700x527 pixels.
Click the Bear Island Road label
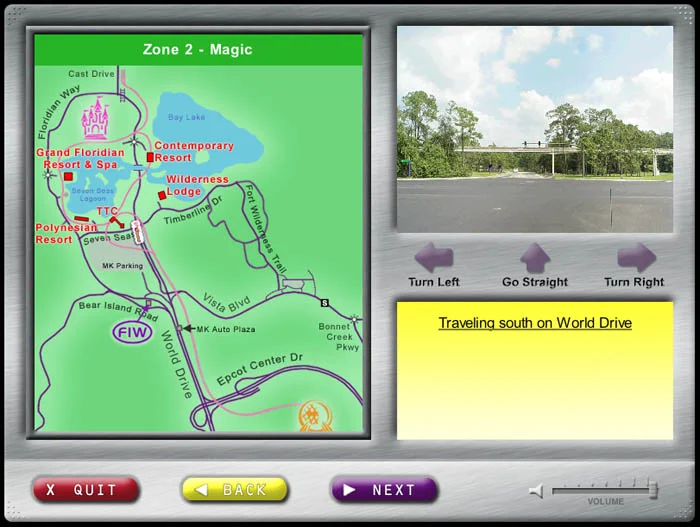[118, 310]
